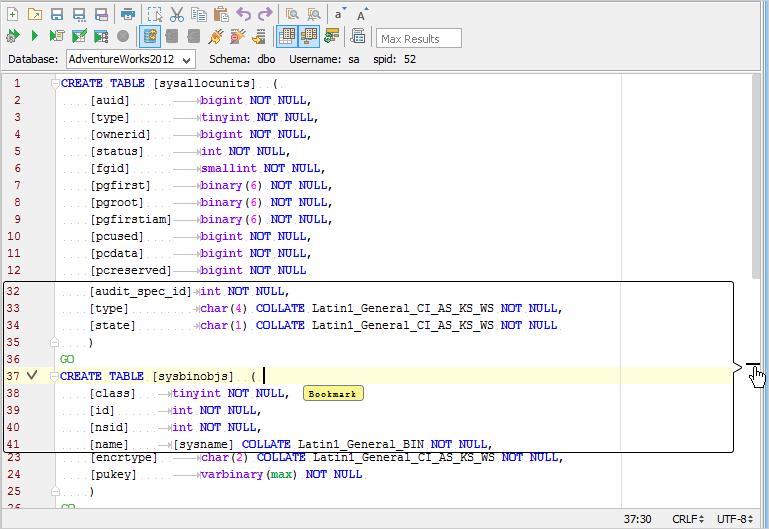Toggle the second results layout button

tap(309, 37)
